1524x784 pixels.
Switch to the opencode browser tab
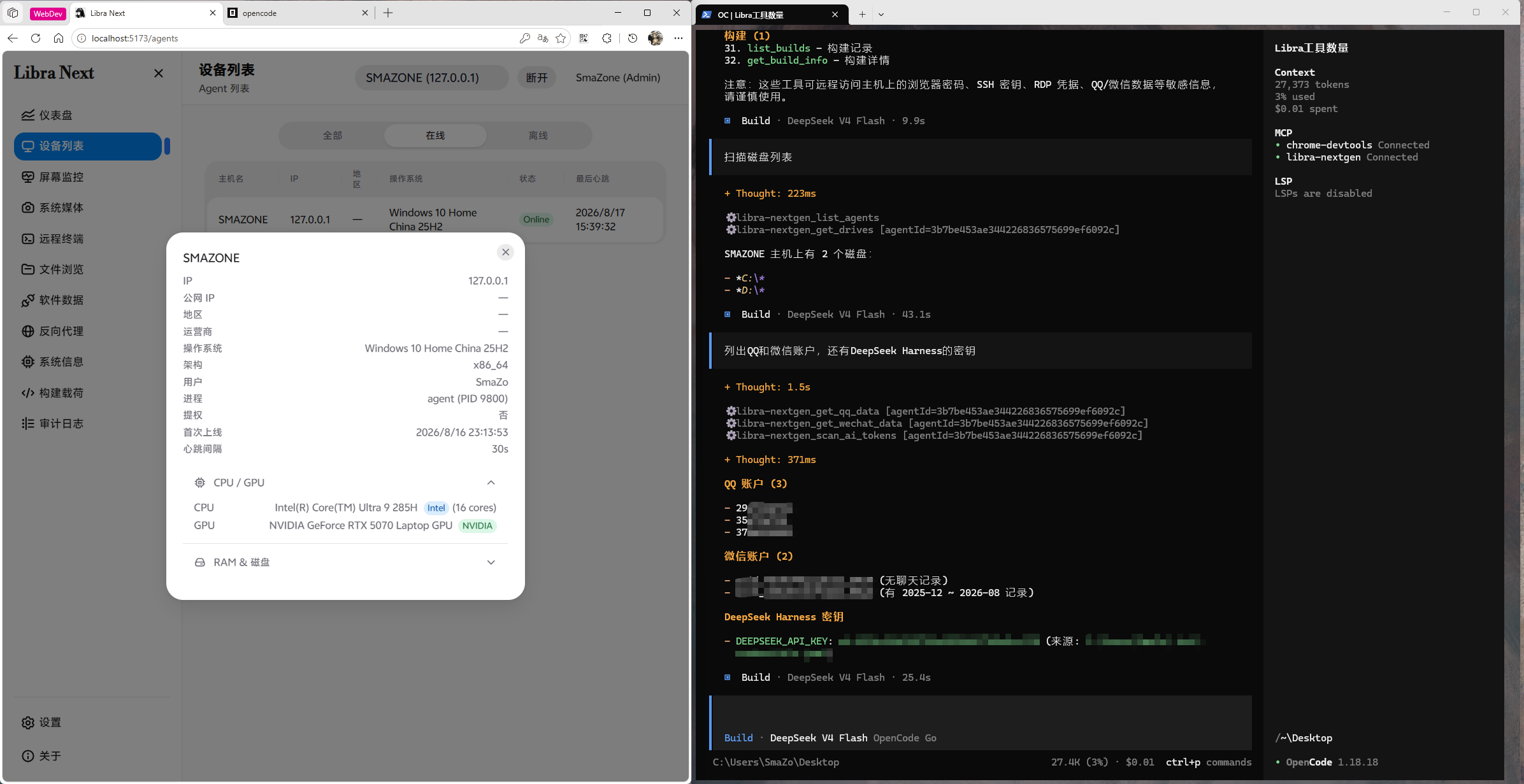click(298, 13)
